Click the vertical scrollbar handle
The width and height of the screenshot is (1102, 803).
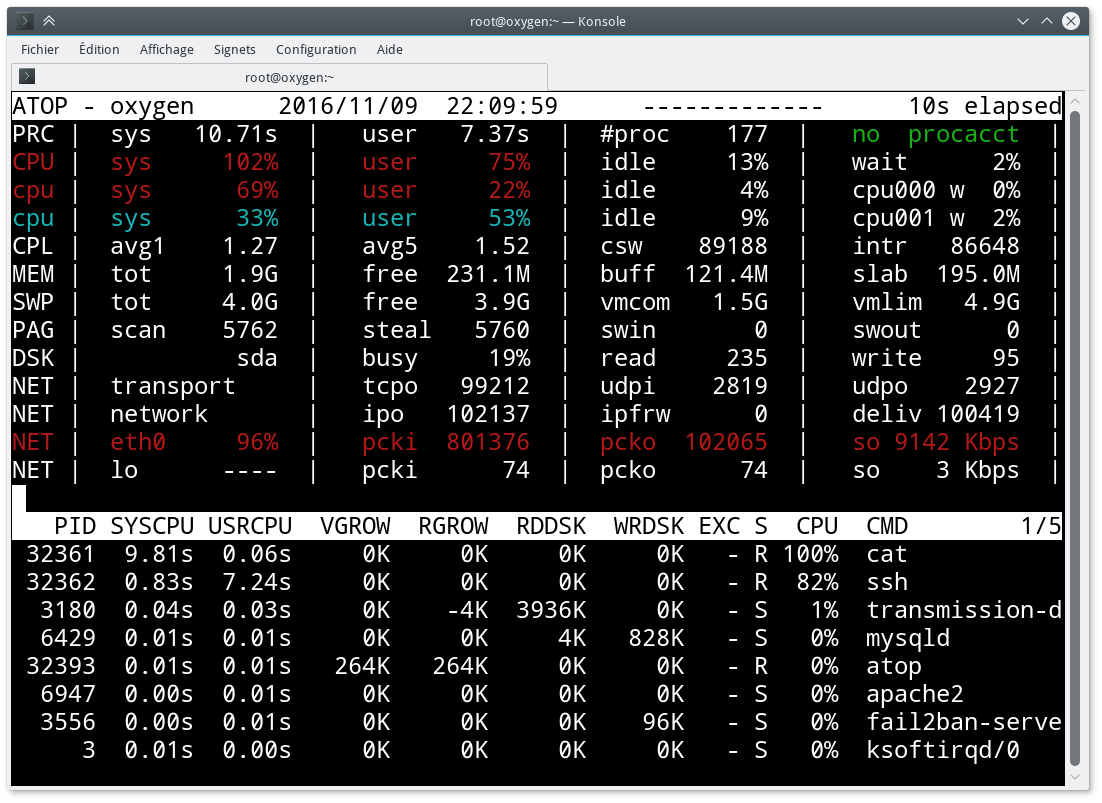pos(1075,438)
